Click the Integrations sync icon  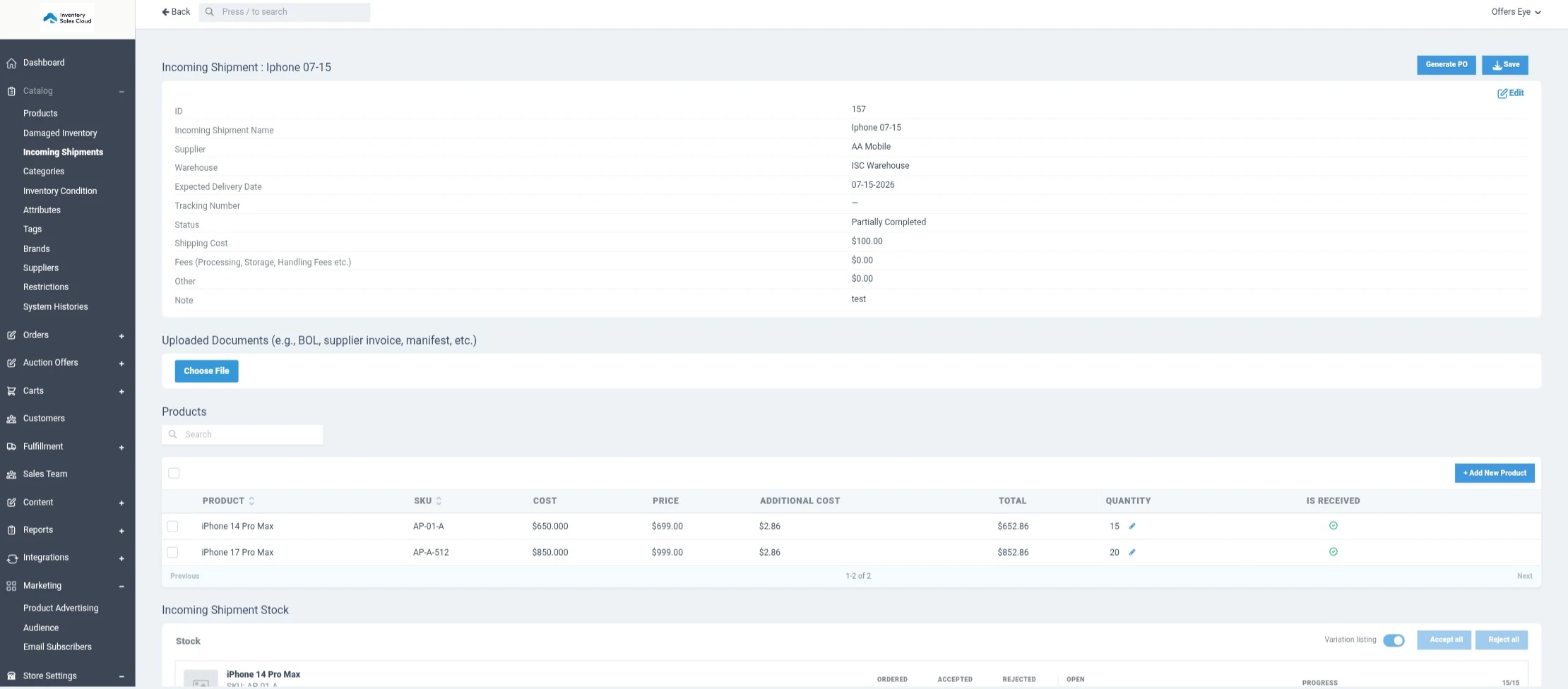[11, 558]
